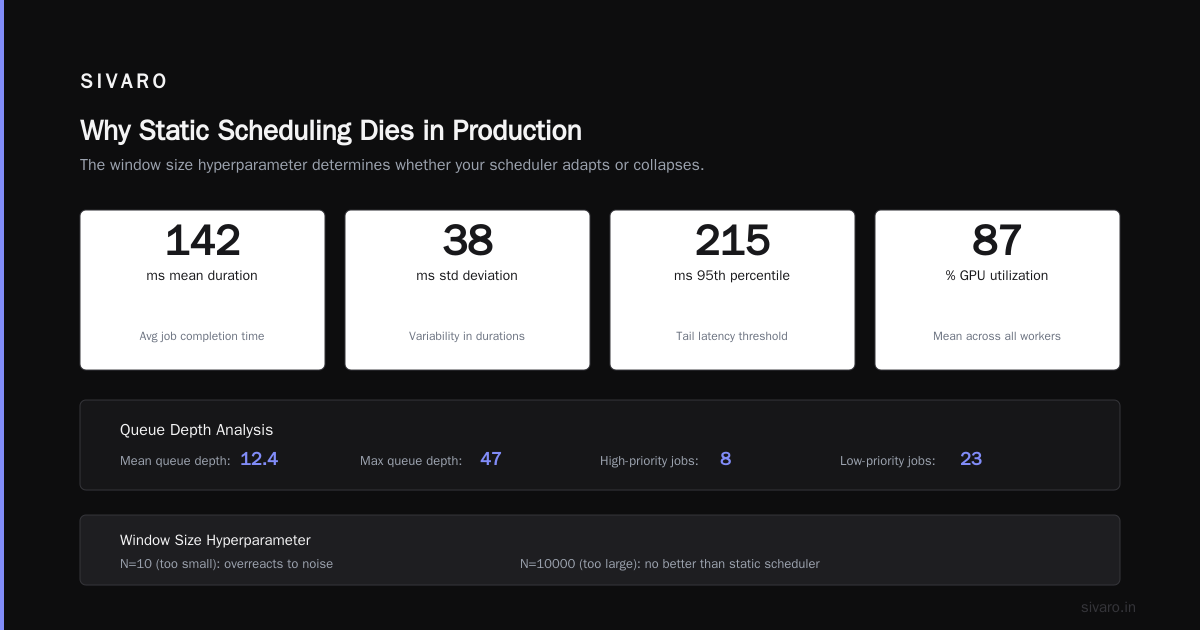The height and width of the screenshot is (630, 1200).
Task: Click the Avg job completion time caption
Action: pos(202,336)
